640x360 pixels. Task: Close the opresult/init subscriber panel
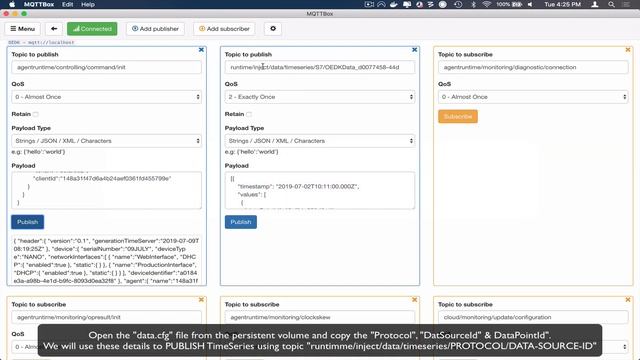click(x=201, y=300)
